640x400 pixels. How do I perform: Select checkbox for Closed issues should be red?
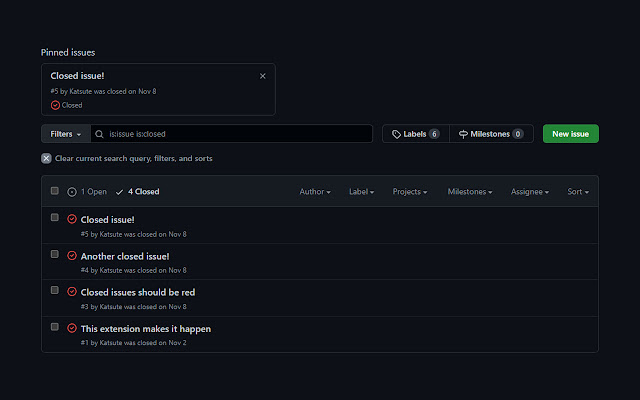[x=55, y=290]
